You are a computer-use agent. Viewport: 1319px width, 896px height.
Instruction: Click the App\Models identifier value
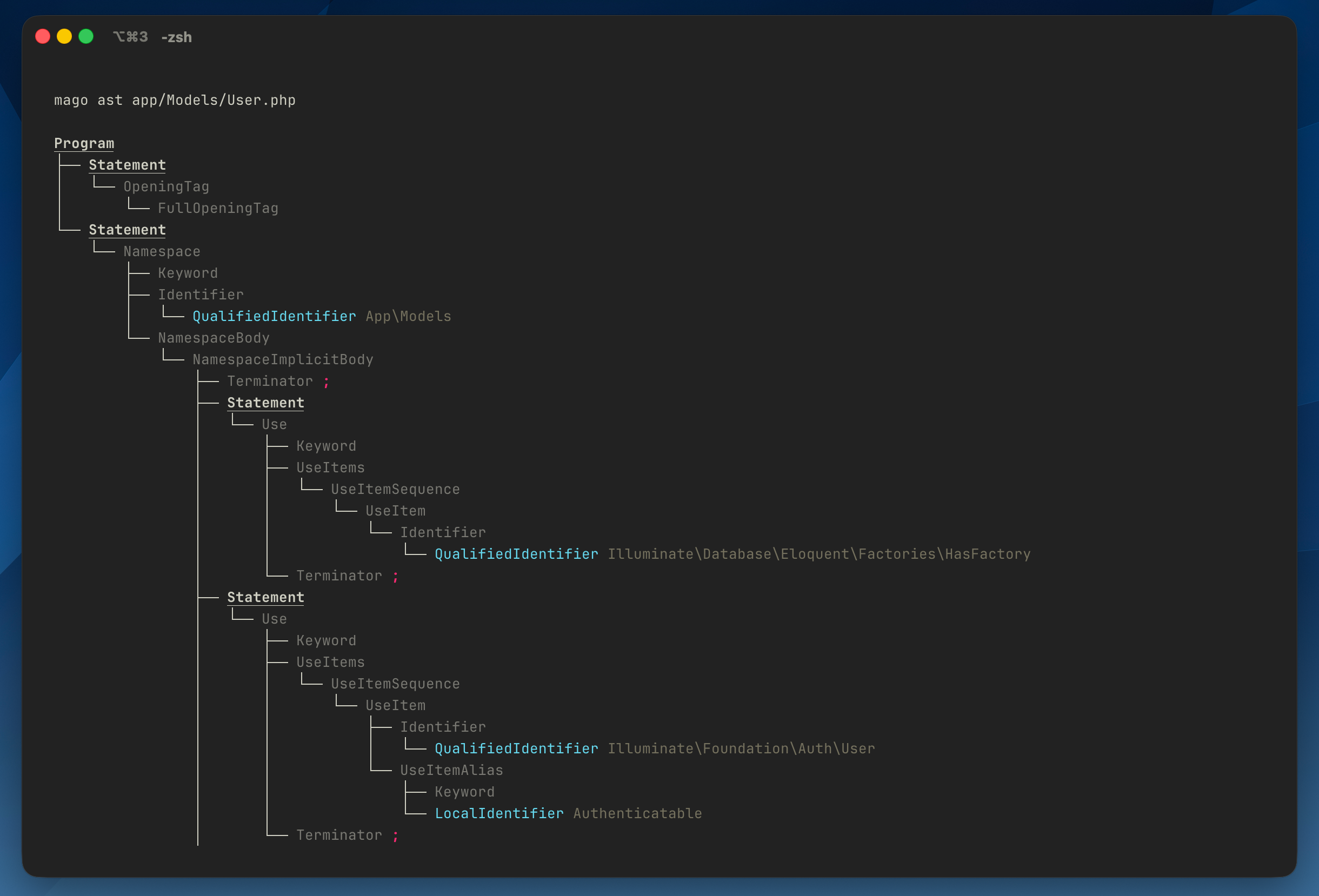[408, 316]
